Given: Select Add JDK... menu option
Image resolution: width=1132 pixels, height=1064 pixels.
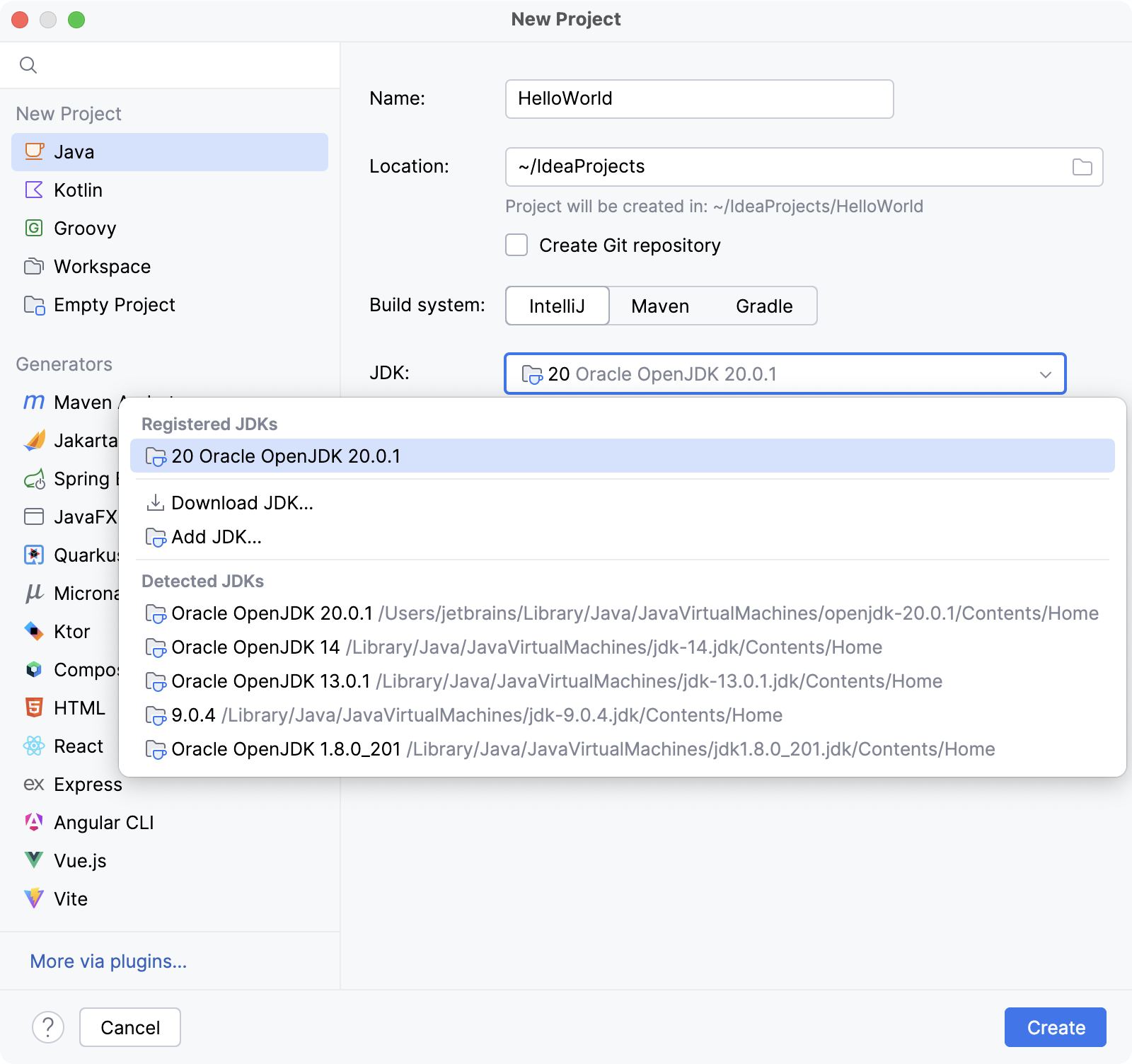Looking at the screenshot, I should coord(216,537).
